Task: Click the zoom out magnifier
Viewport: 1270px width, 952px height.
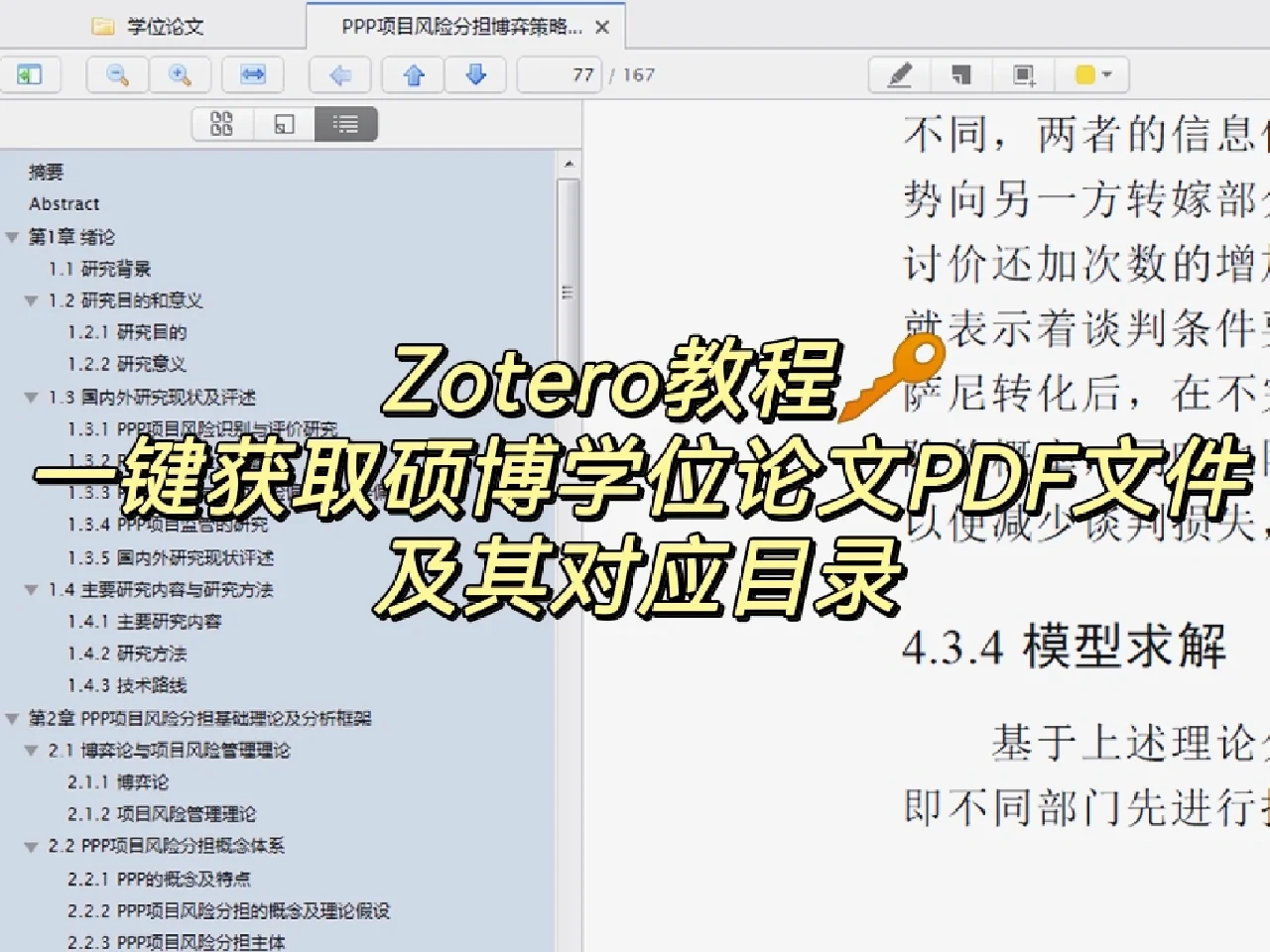Action: (x=117, y=74)
